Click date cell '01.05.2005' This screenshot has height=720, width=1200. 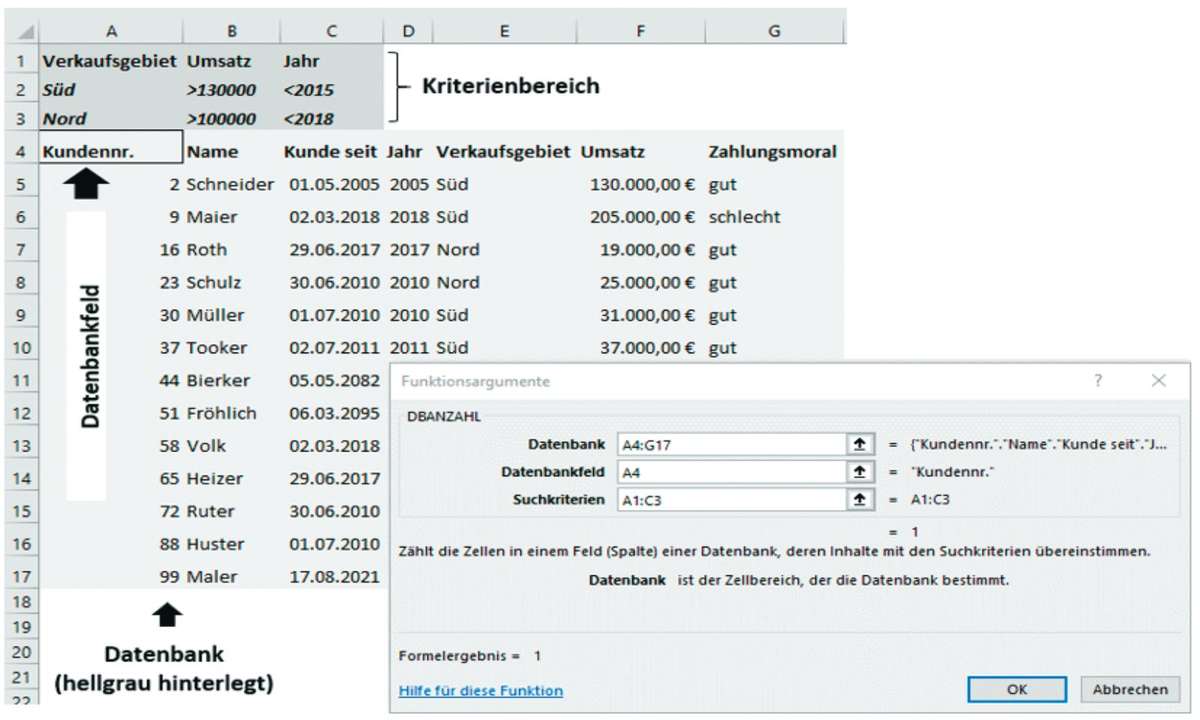coord(332,185)
